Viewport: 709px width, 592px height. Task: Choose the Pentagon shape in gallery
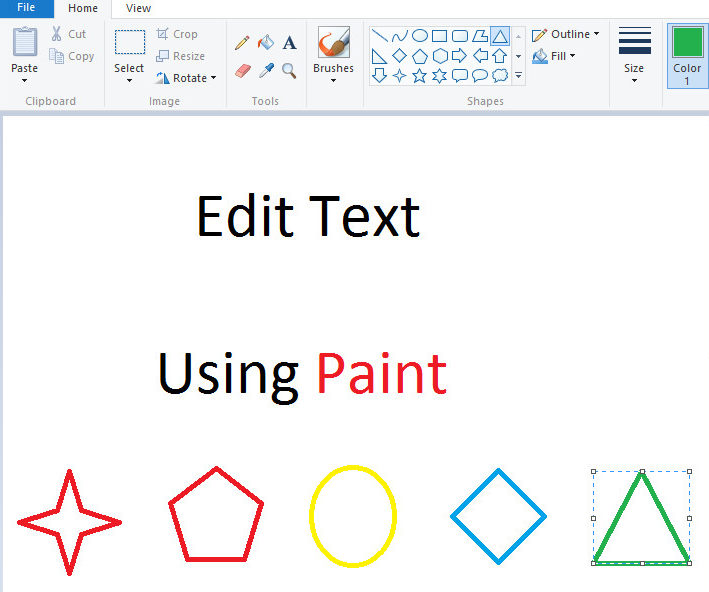420,56
